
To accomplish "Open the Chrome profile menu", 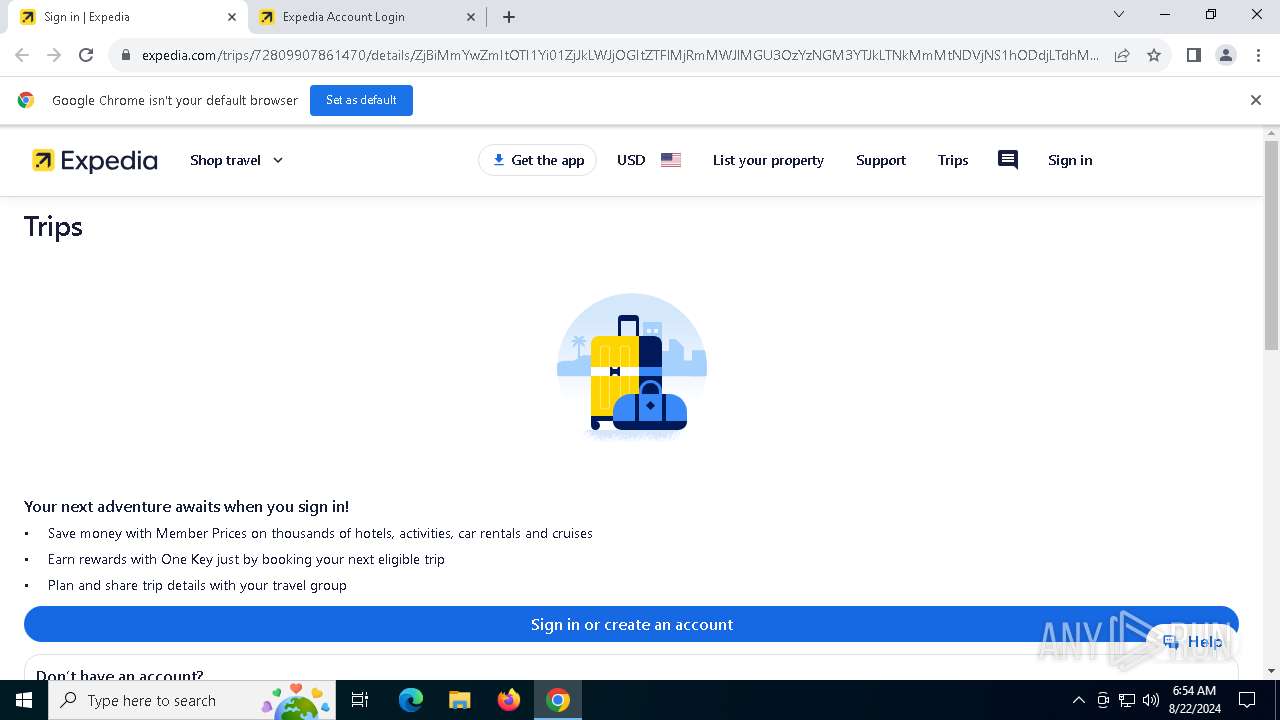I will pos(1225,56).
